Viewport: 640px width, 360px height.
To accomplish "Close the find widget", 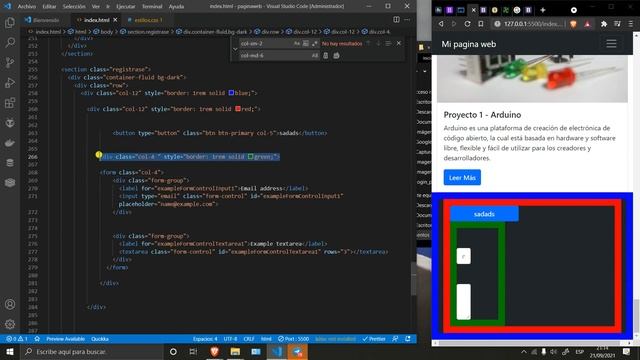I will click(x=399, y=43).
